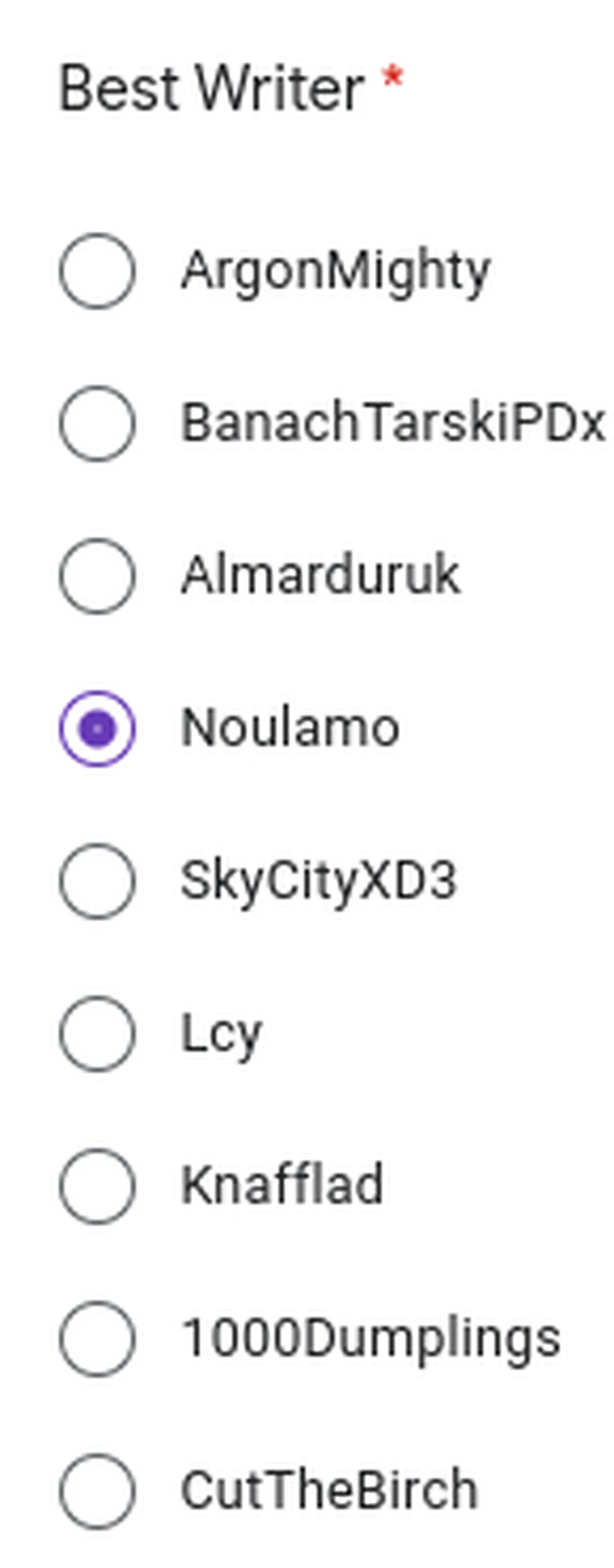The image size is (614, 1568).
Task: Click the BanachTarskiPDx label text
Action: click(x=392, y=424)
